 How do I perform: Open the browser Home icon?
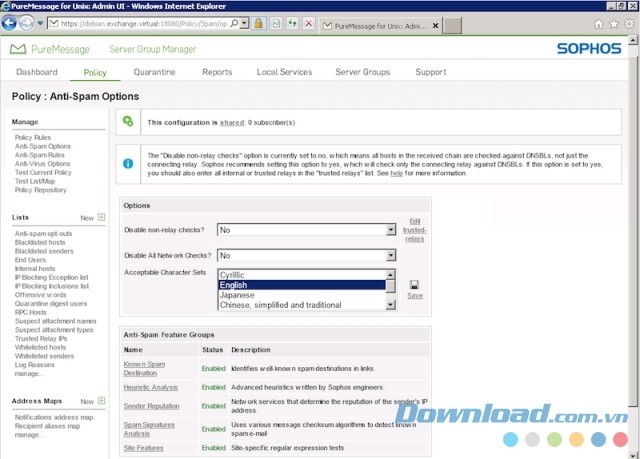tap(598, 23)
